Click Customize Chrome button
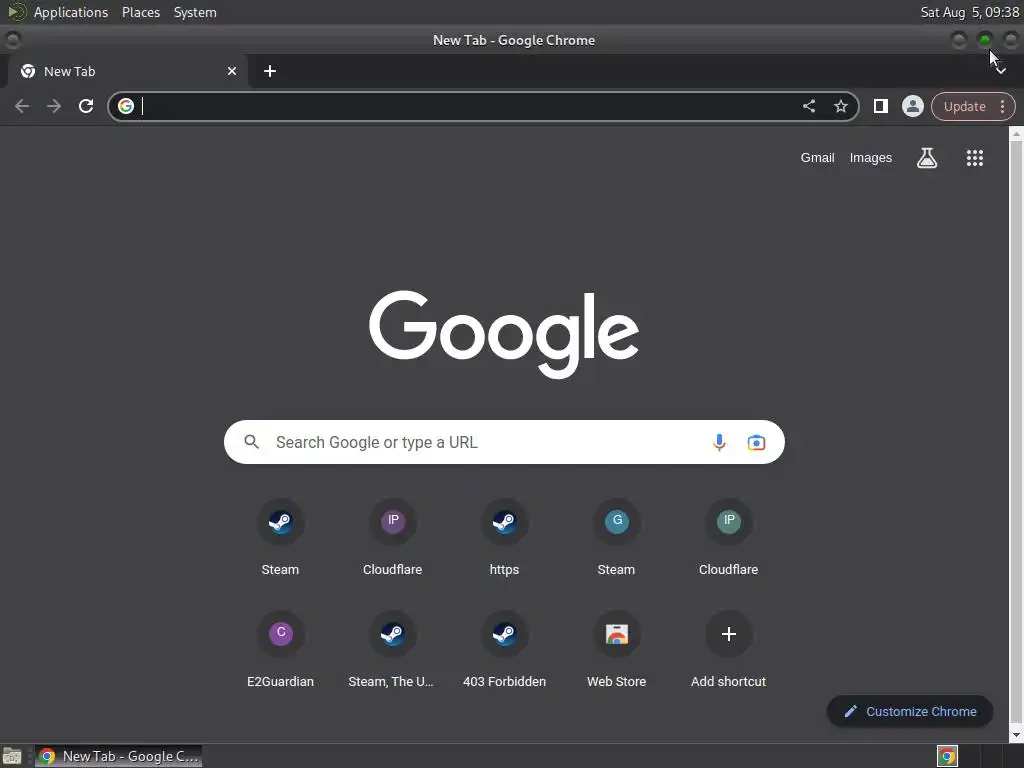 click(x=910, y=711)
